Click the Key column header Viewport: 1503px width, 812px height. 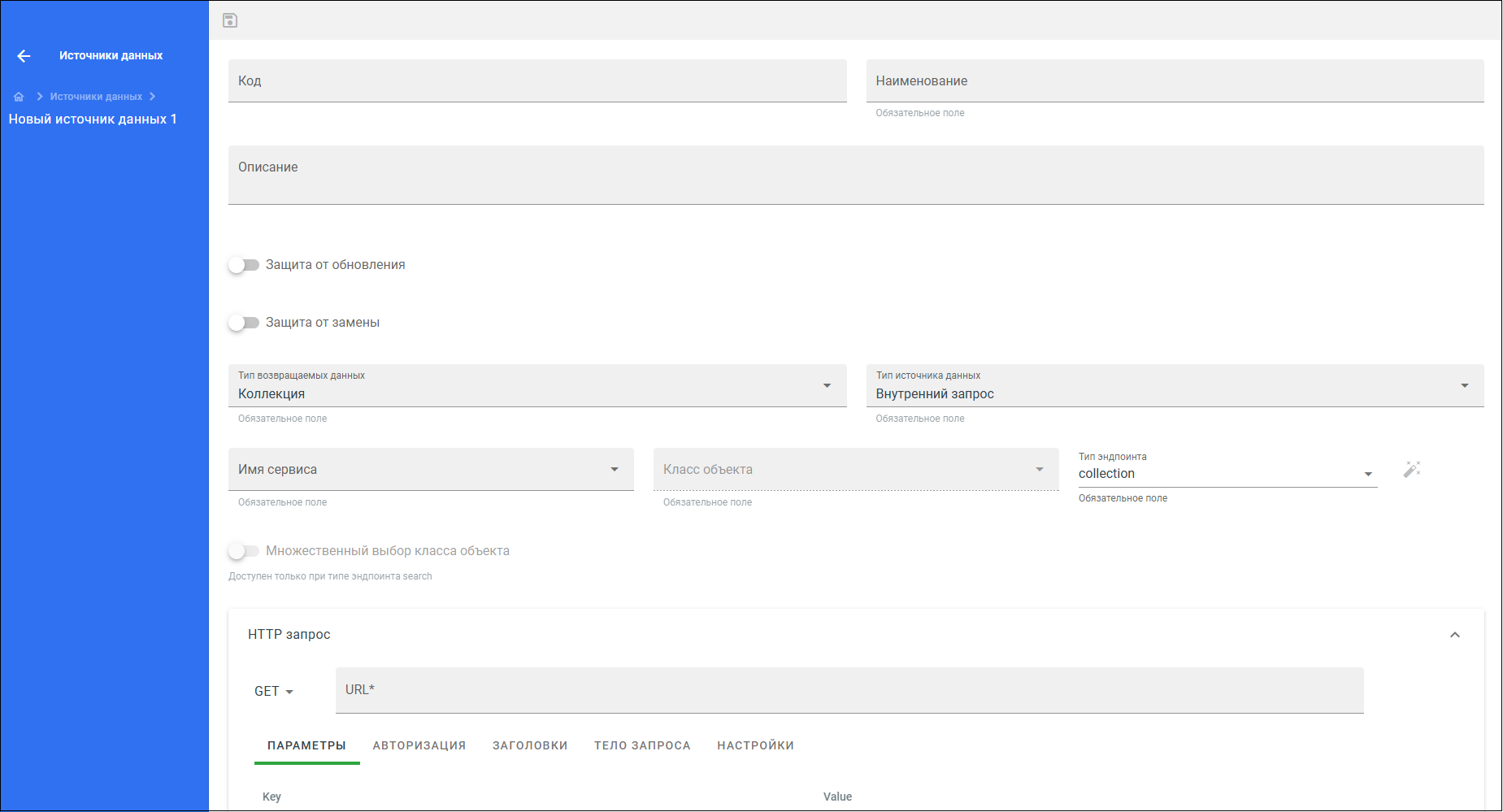point(271,797)
